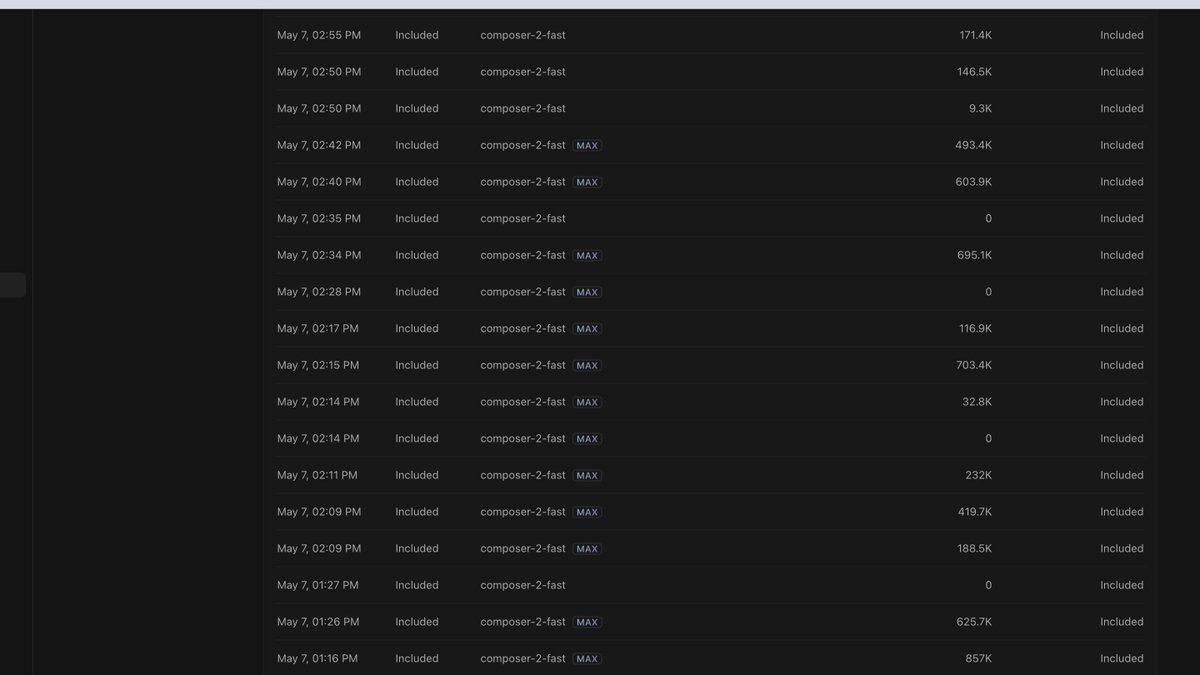This screenshot has width=1200, height=675.
Task: Click the May 7, 02:35 PM date cell
Action: (319, 218)
